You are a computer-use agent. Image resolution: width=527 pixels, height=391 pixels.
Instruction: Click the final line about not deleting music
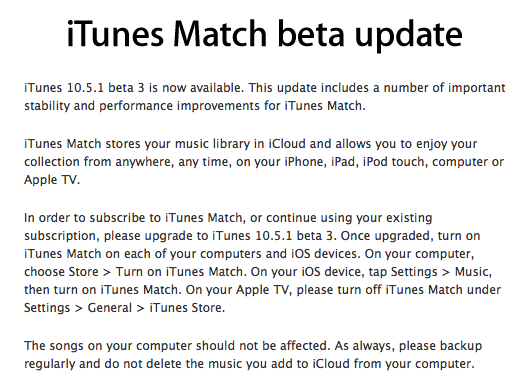(249, 364)
